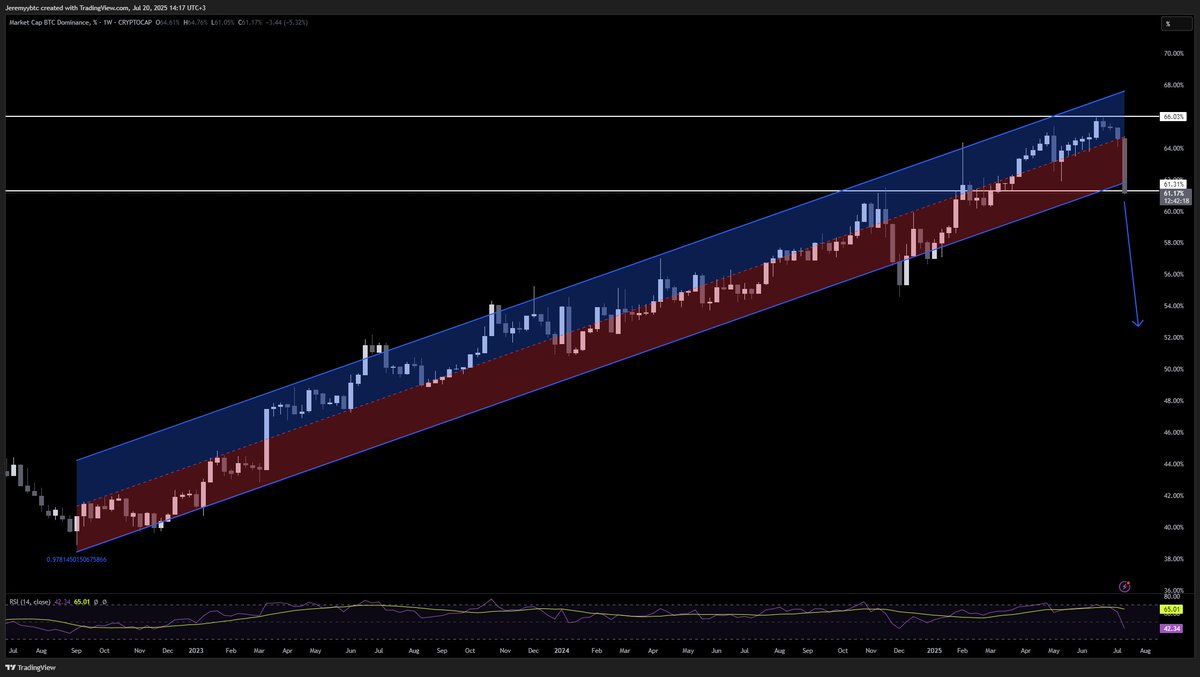Click the yellow 65.01 RSI scale label
Image resolution: width=1200 pixels, height=677 pixels.
click(1173, 608)
